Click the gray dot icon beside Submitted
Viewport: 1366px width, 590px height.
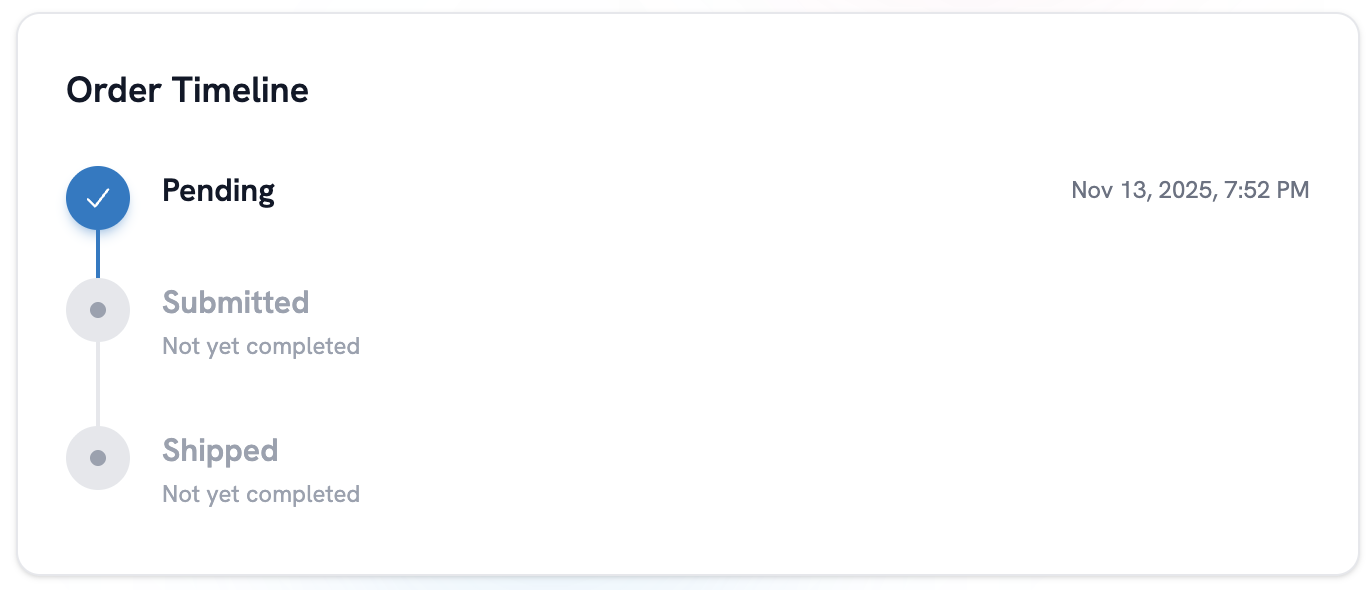[x=98, y=310]
